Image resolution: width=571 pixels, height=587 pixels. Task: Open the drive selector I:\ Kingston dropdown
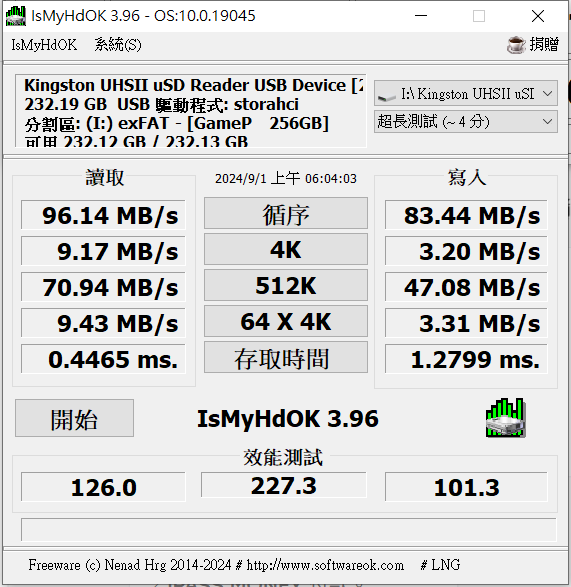point(466,93)
